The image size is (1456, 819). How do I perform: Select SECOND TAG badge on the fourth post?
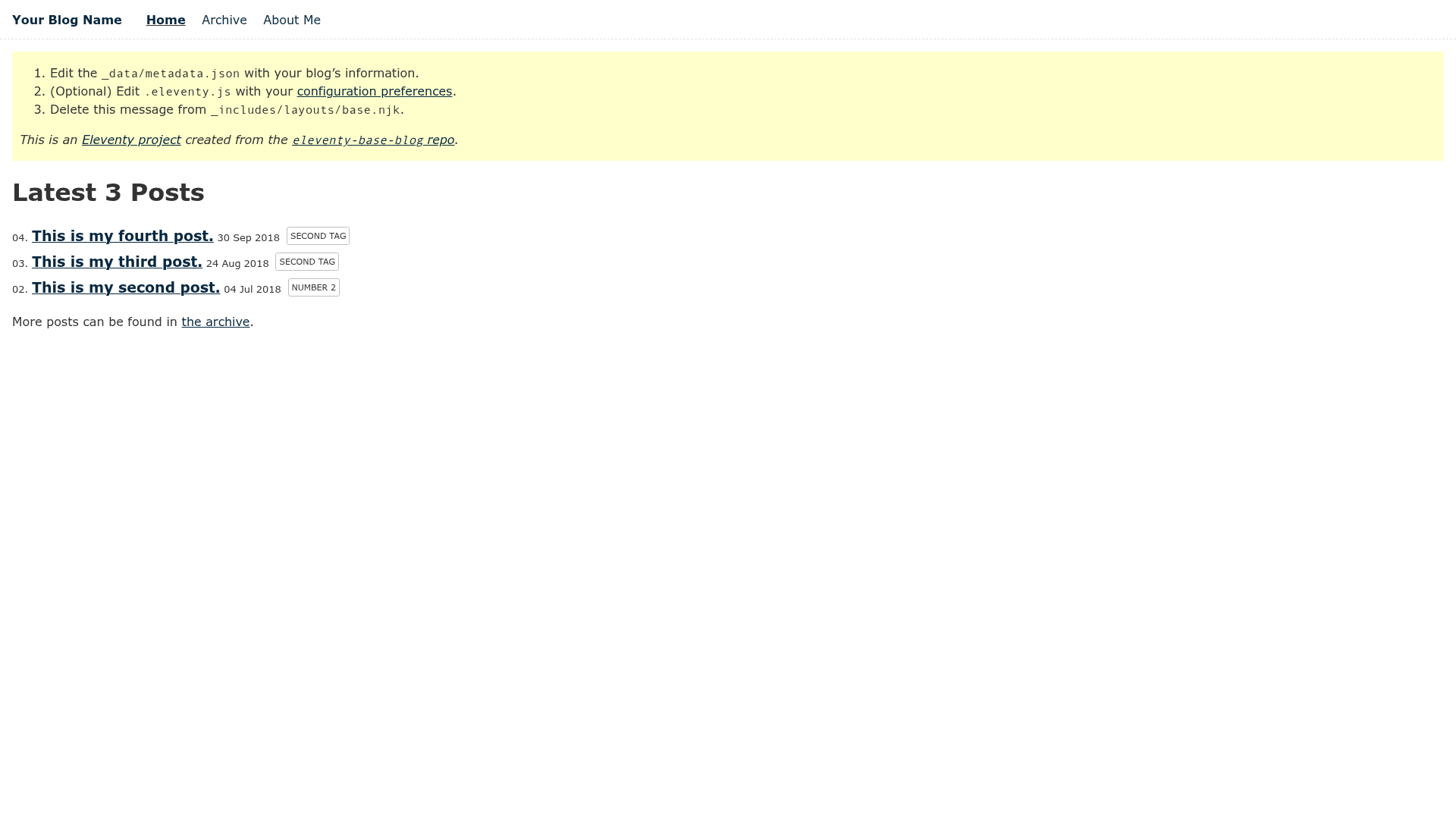tap(318, 236)
